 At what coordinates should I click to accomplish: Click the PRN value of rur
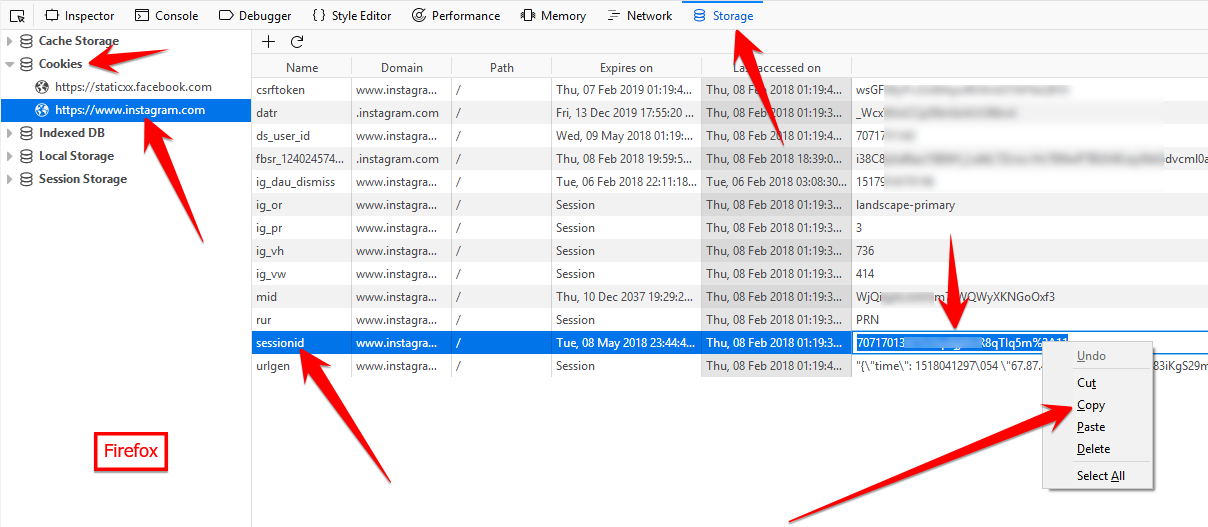868,320
